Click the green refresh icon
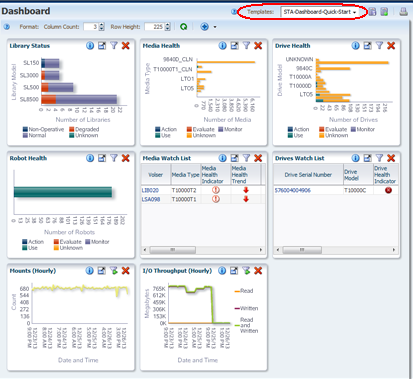 [x=183, y=27]
